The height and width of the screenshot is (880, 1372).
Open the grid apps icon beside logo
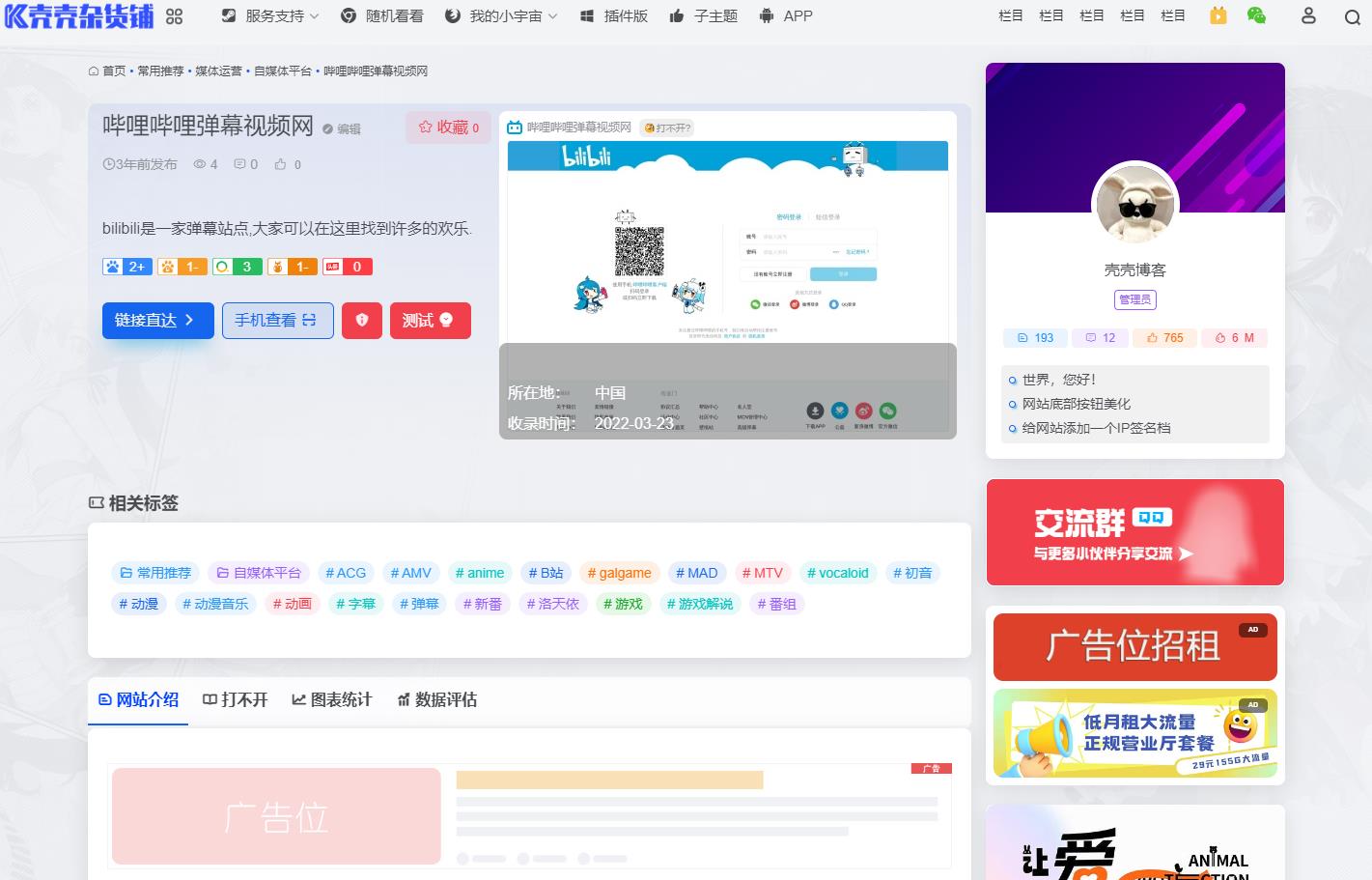click(174, 16)
